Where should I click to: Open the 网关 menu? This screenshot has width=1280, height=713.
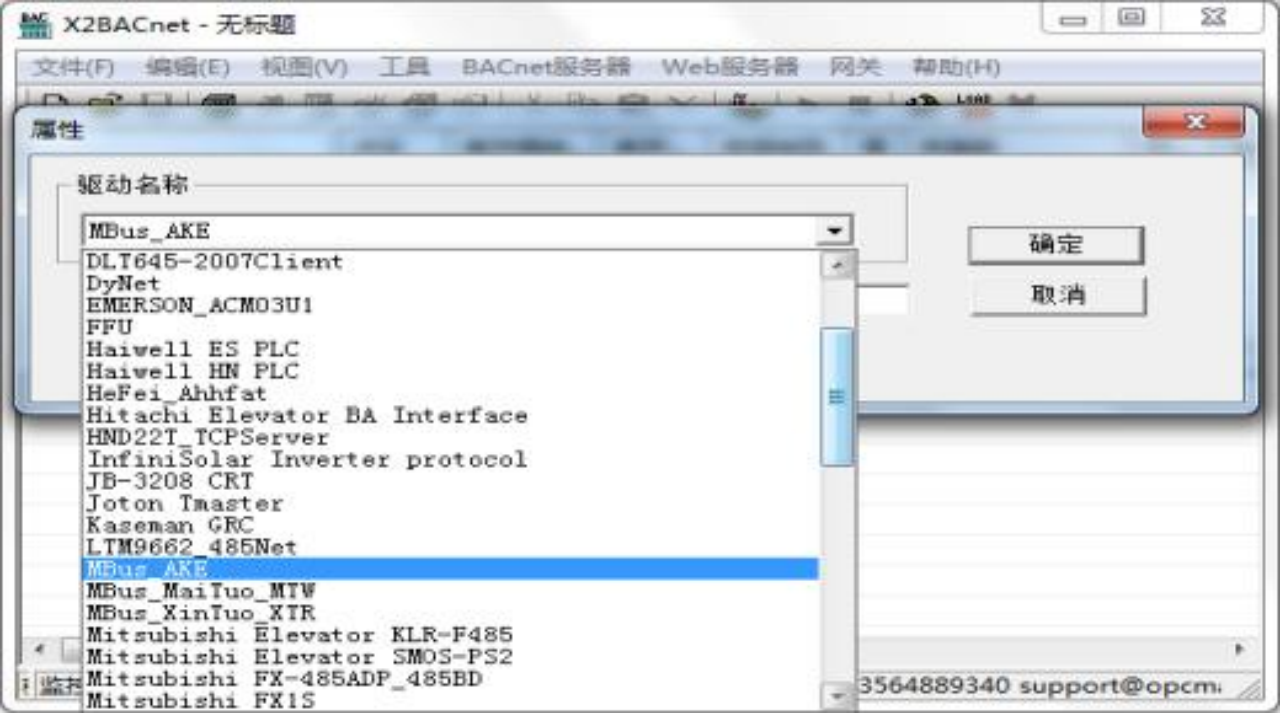click(855, 67)
